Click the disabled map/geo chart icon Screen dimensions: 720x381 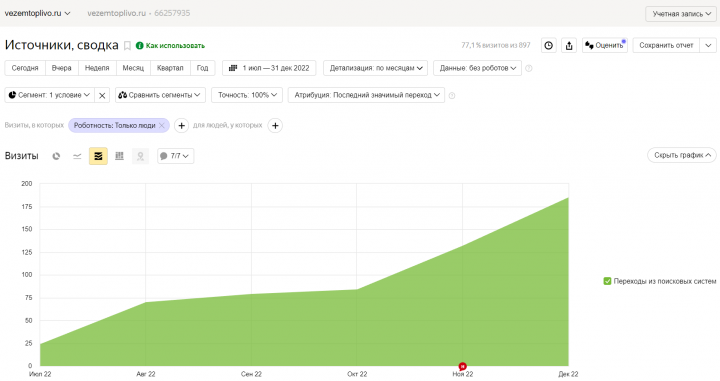point(141,156)
